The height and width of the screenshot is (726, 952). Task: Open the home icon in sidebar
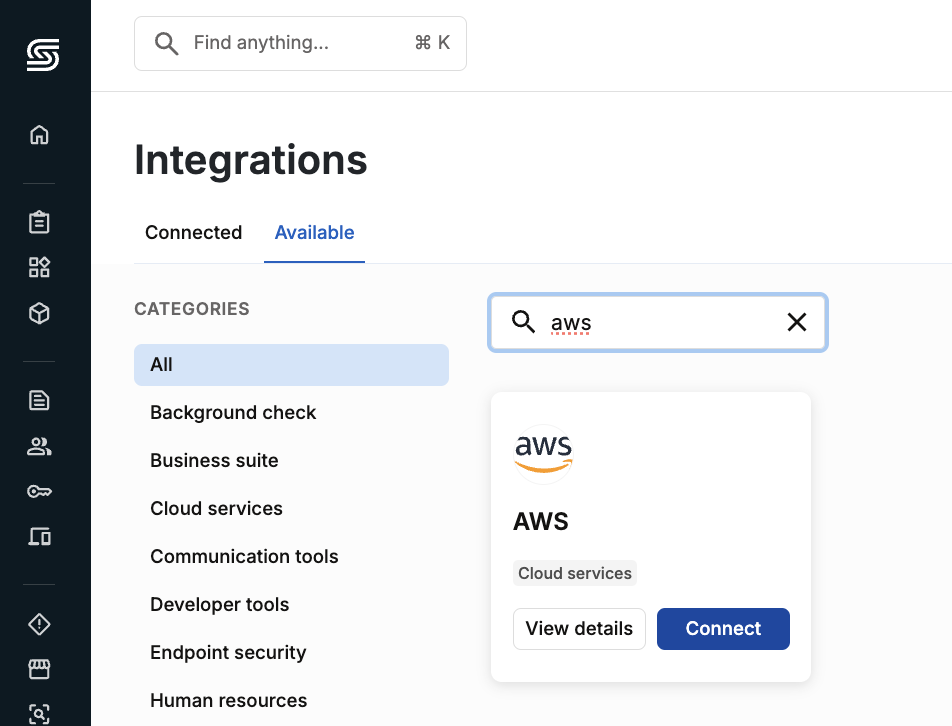[x=39, y=135]
